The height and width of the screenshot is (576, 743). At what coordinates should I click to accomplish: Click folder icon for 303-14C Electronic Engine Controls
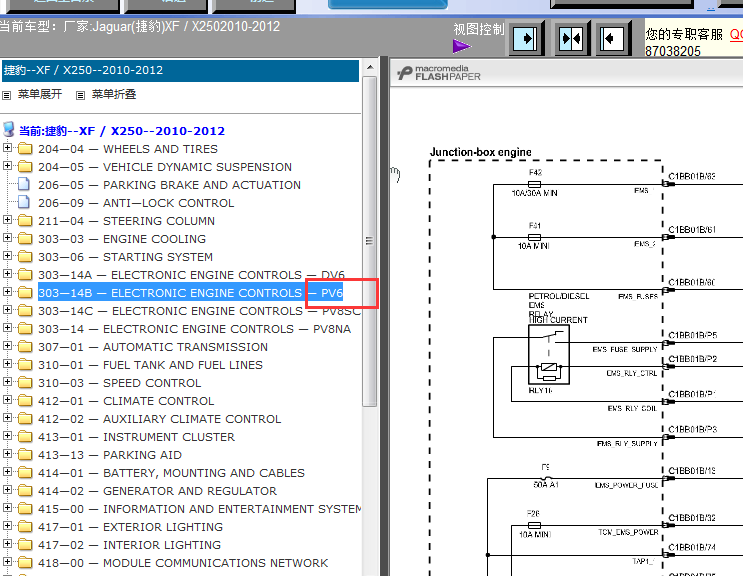(25, 311)
